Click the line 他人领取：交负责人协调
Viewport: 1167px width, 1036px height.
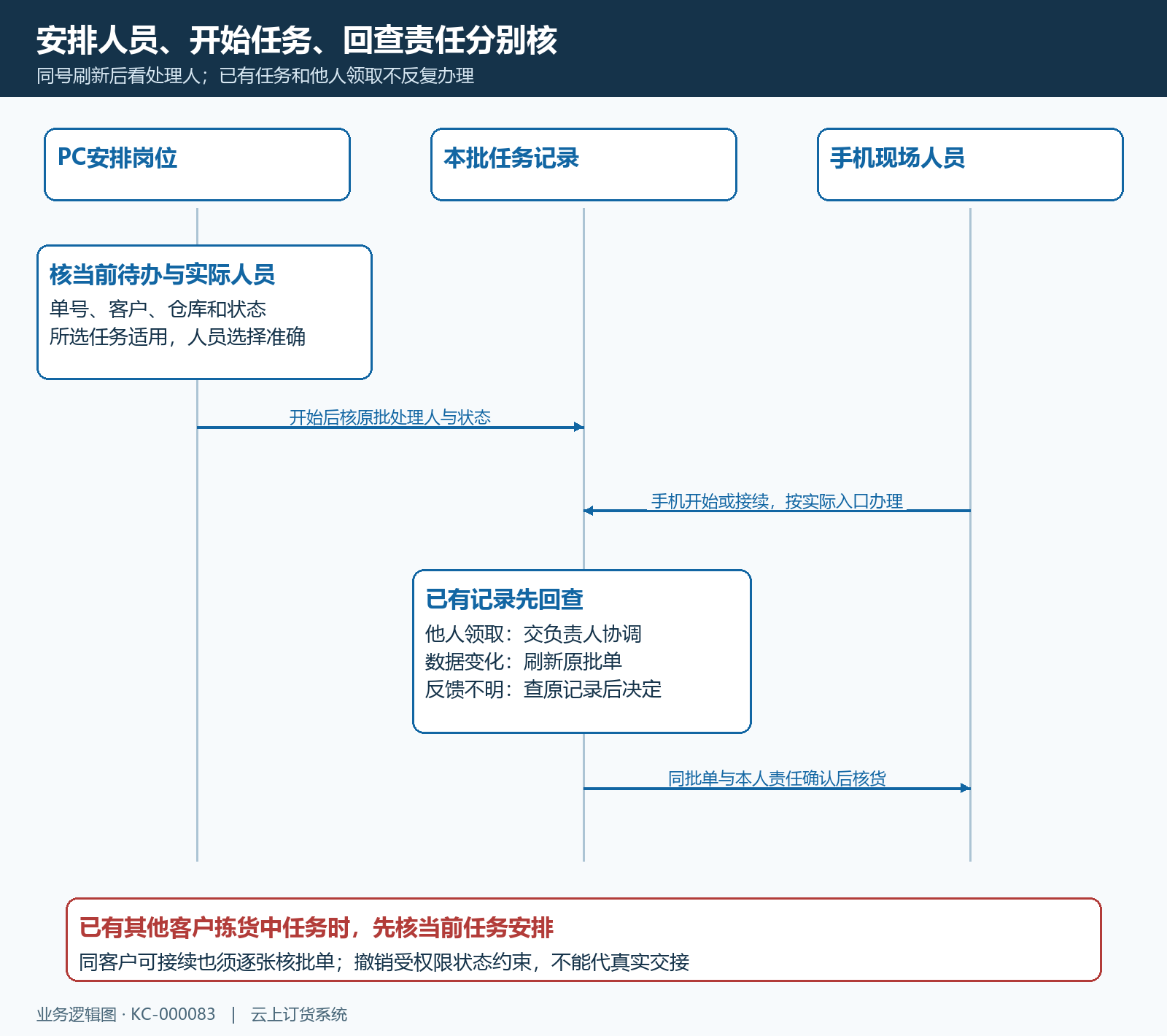tap(533, 634)
